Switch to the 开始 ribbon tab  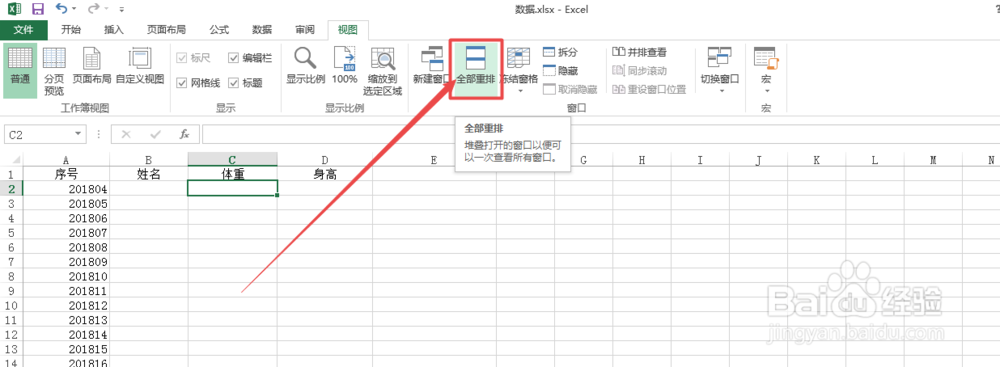[71, 29]
